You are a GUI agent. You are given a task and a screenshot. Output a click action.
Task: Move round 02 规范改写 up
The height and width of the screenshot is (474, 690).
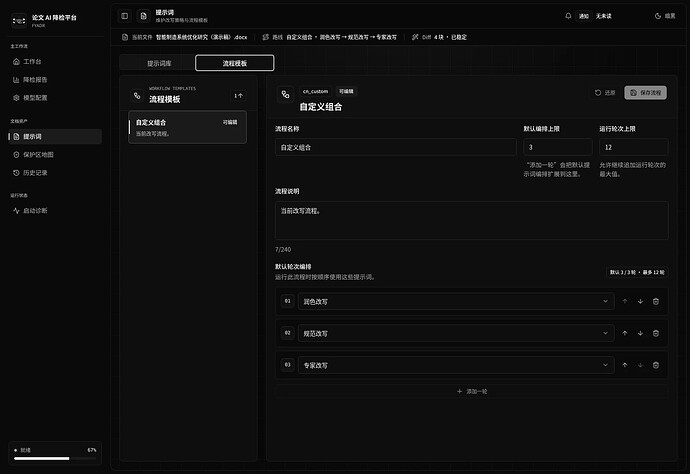point(625,333)
